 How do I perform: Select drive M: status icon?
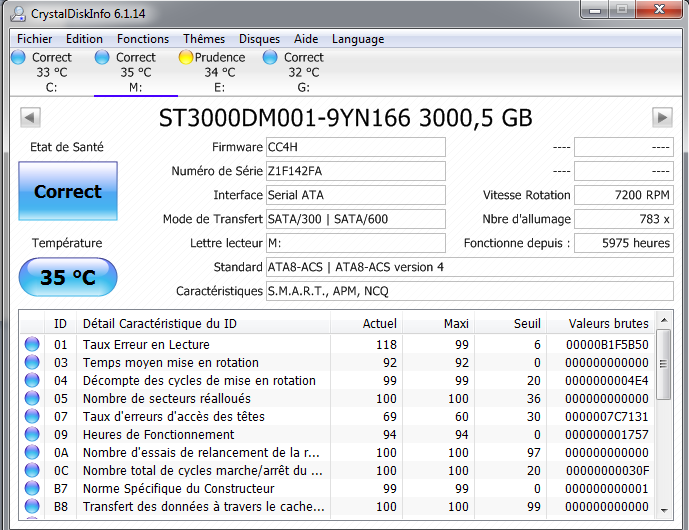tap(102, 57)
